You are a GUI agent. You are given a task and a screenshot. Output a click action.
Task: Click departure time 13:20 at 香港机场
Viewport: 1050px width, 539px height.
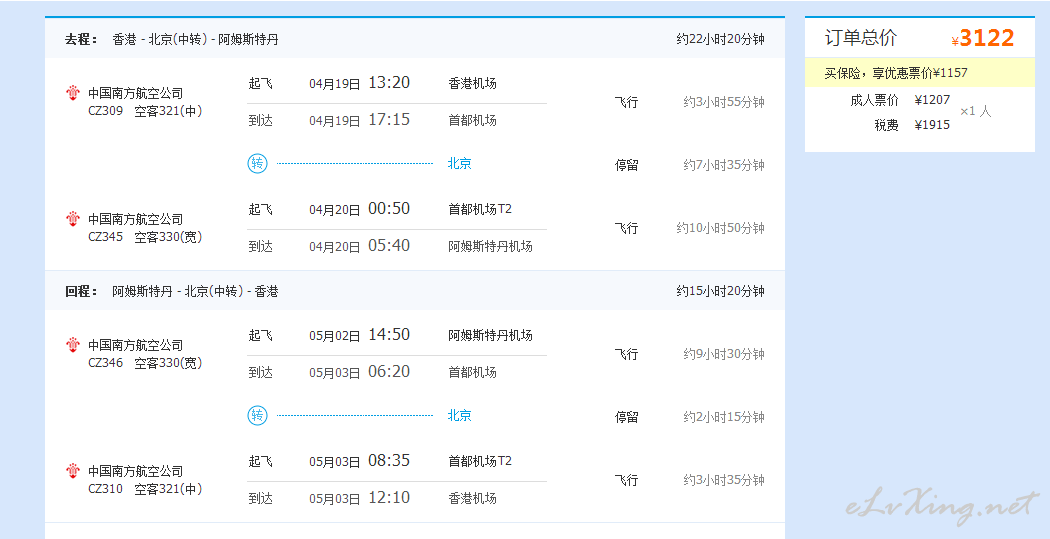(389, 83)
